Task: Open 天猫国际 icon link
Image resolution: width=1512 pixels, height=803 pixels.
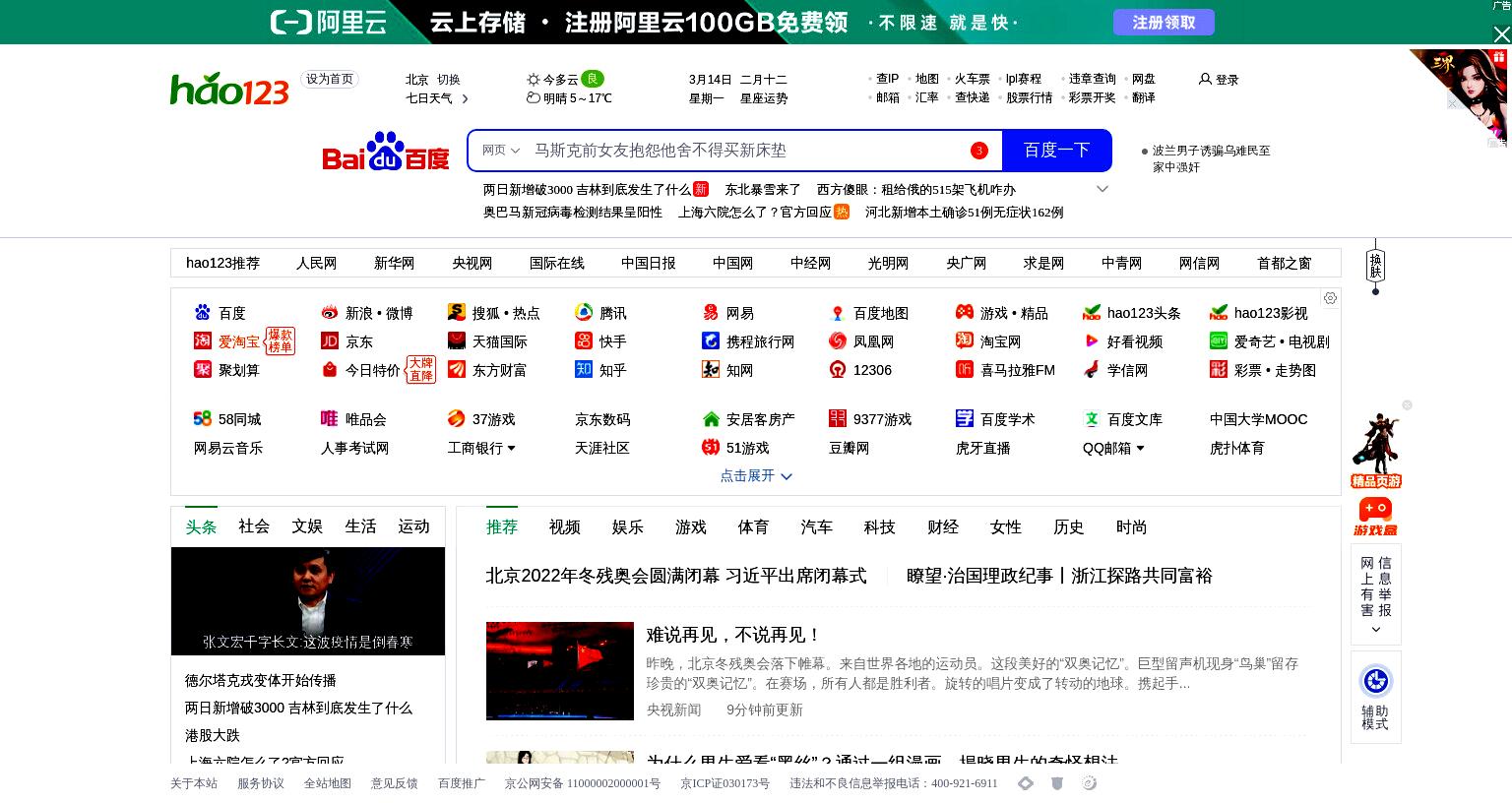Action: pyautogui.click(x=457, y=340)
